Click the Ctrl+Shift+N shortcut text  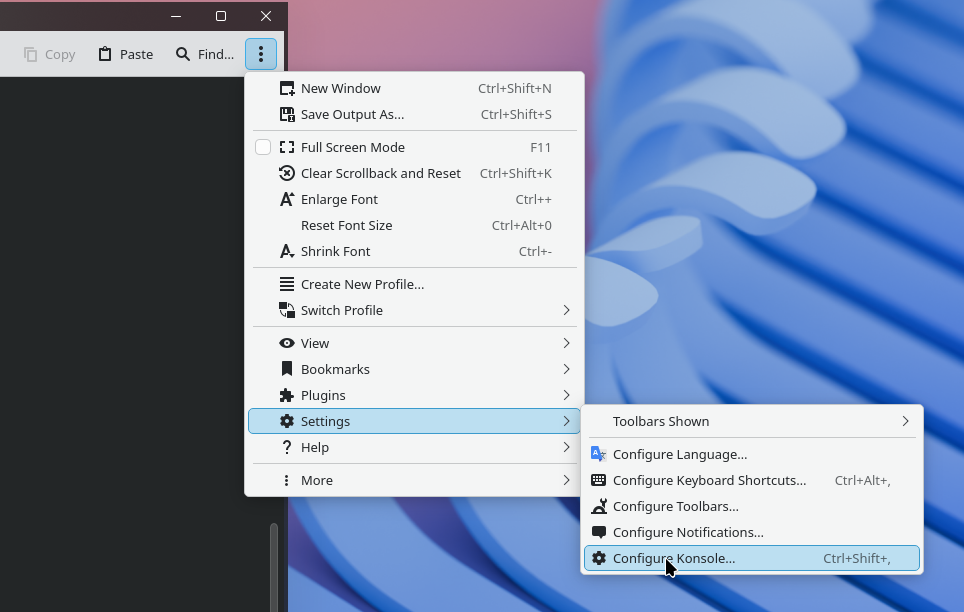(515, 89)
